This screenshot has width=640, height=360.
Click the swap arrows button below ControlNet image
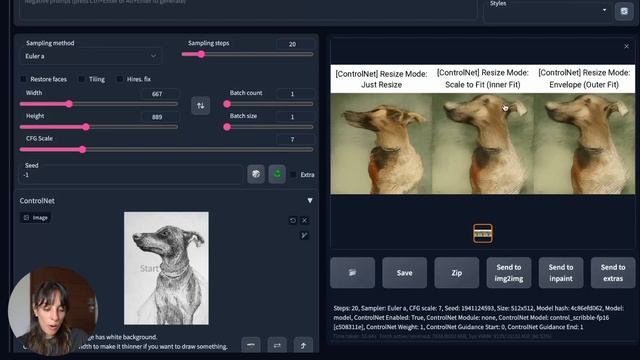[277, 345]
